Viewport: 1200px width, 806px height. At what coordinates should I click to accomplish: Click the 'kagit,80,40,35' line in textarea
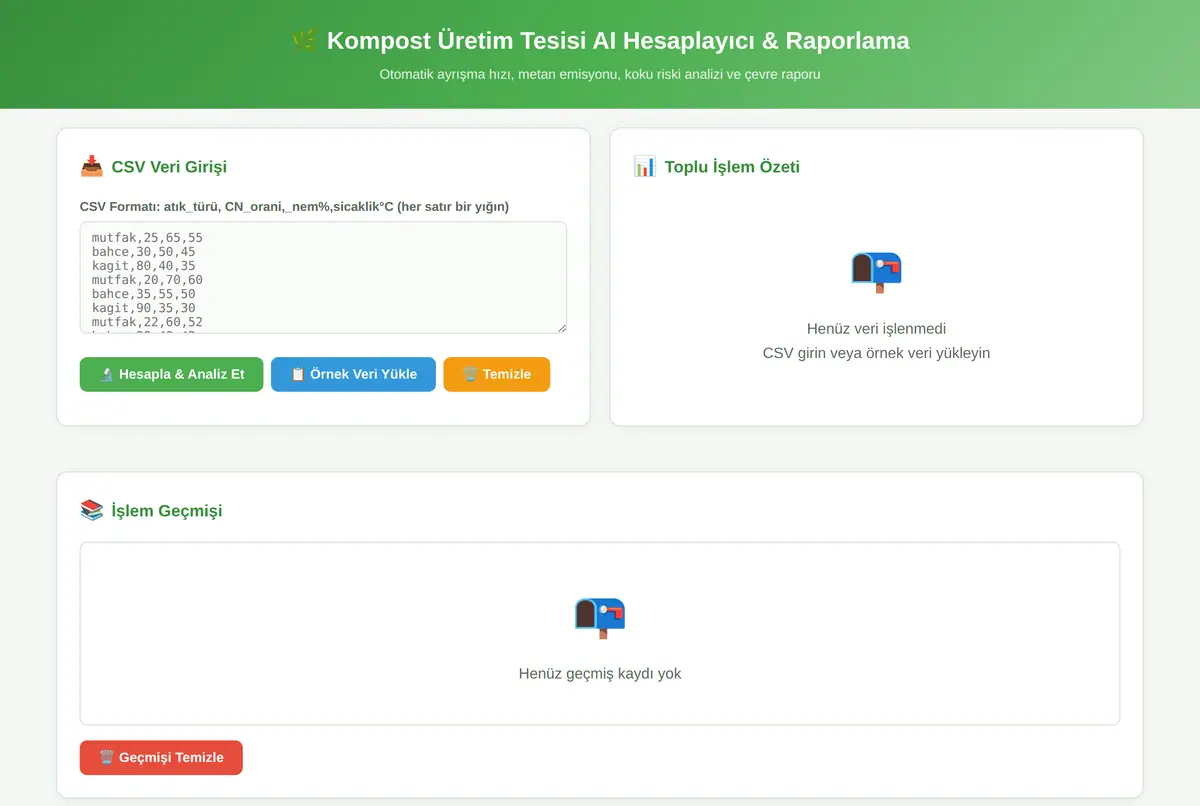point(143,266)
